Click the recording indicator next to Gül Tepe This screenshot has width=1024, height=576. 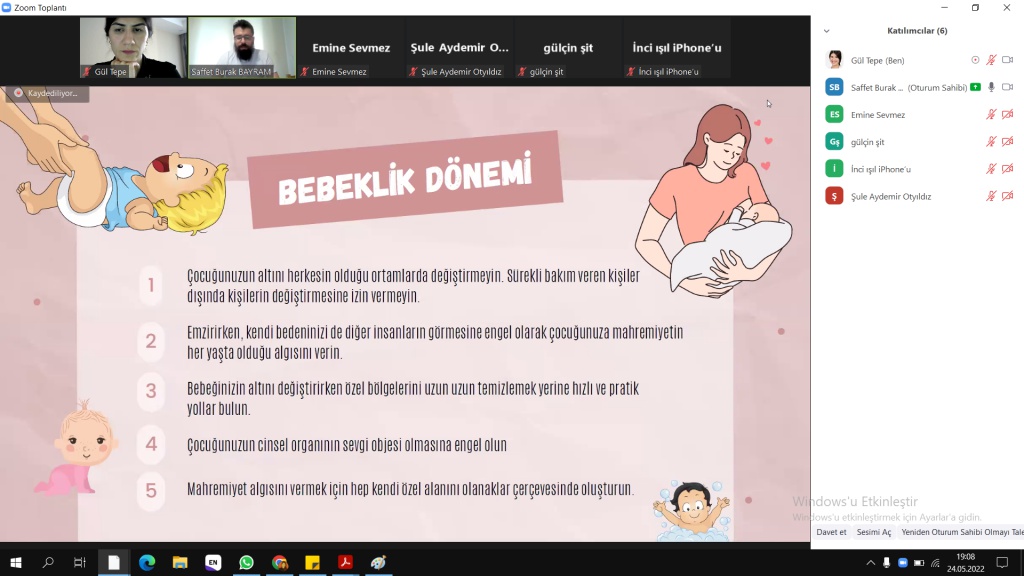tap(975, 60)
